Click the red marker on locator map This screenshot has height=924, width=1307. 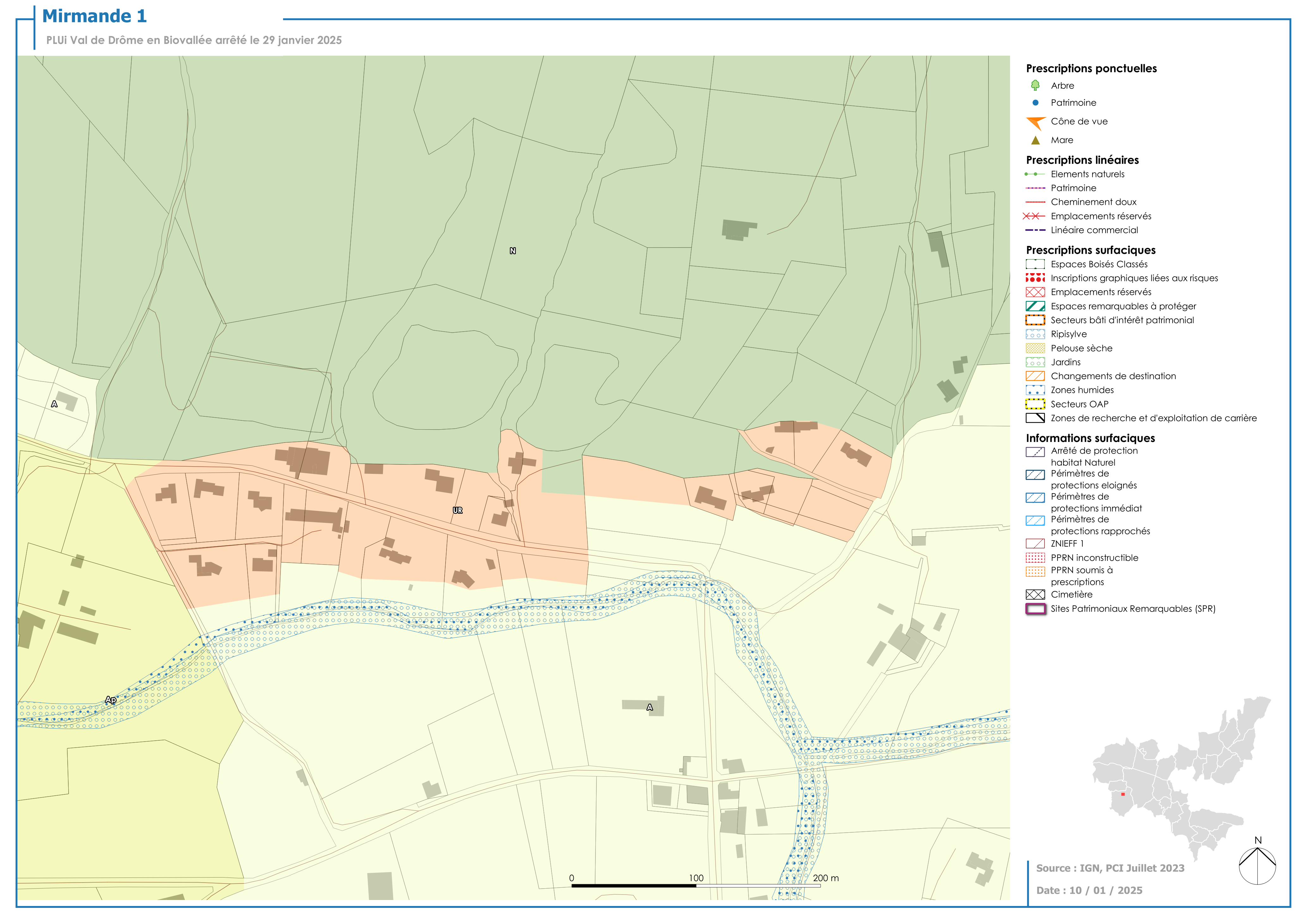[1123, 794]
